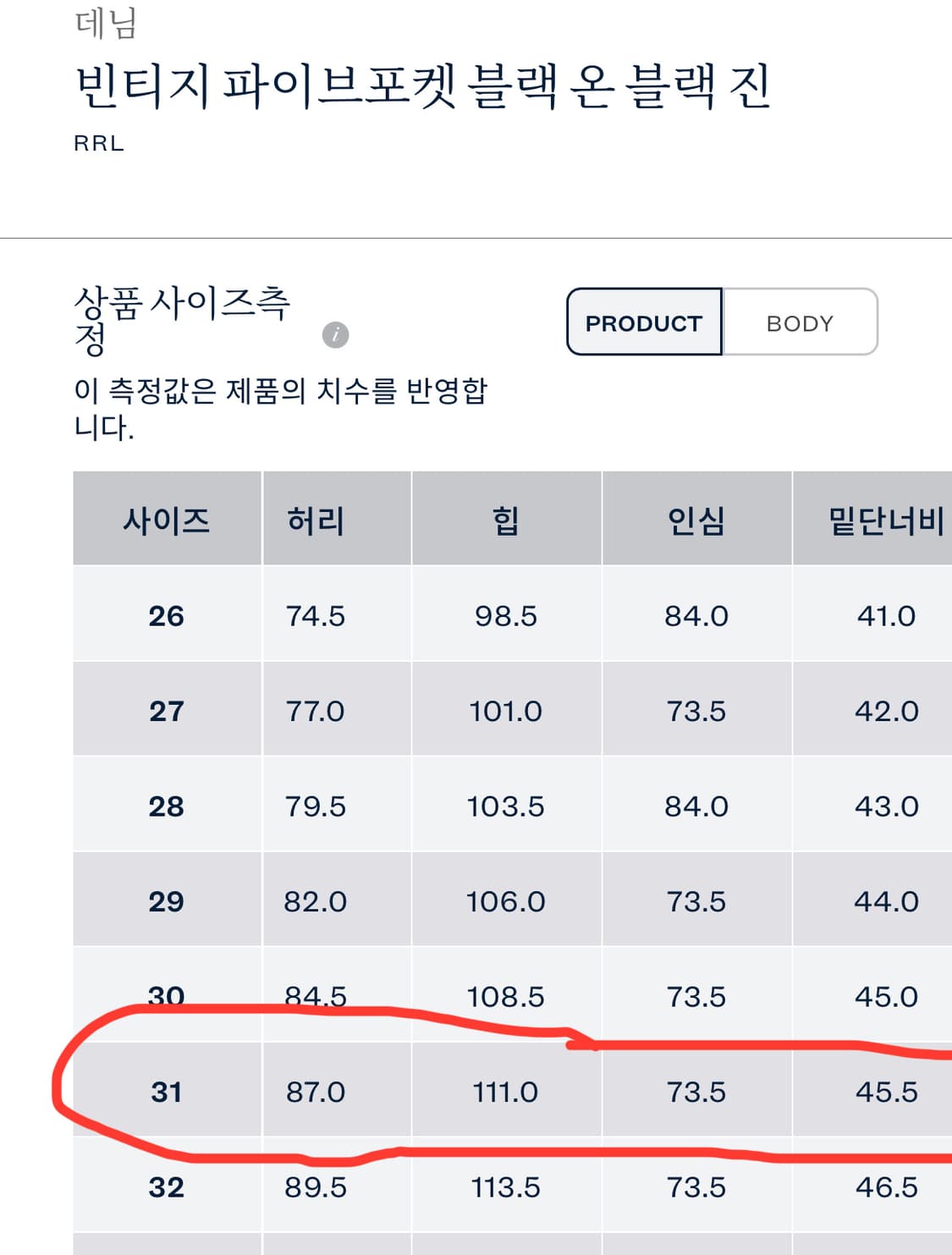Click the product title heading
952x1255 pixels.
[422, 86]
